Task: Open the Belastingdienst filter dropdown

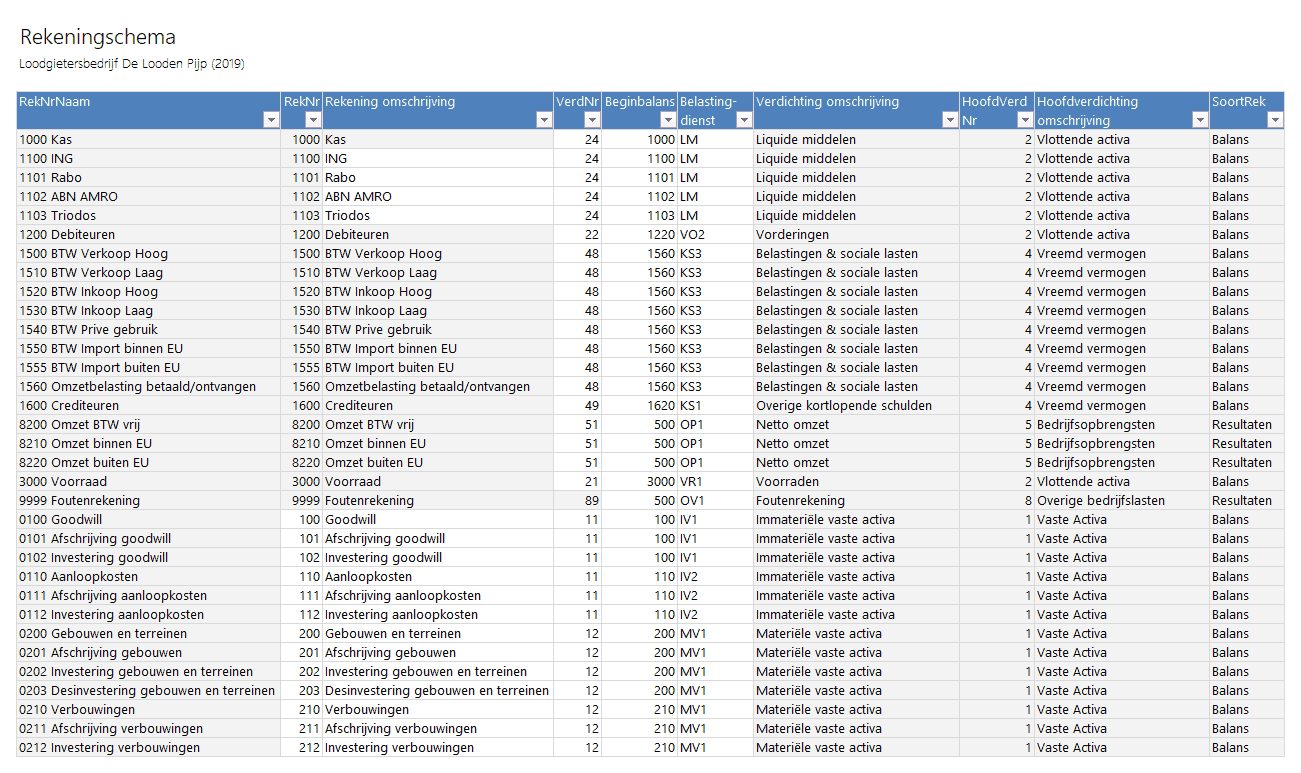Action: (x=743, y=120)
